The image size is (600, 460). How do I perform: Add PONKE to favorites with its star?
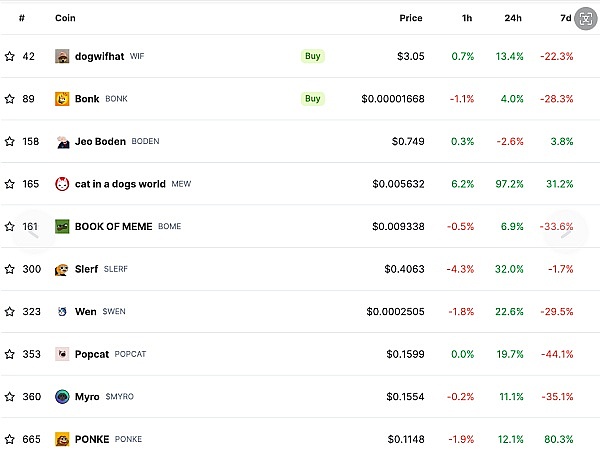pyautogui.click(x=10, y=439)
